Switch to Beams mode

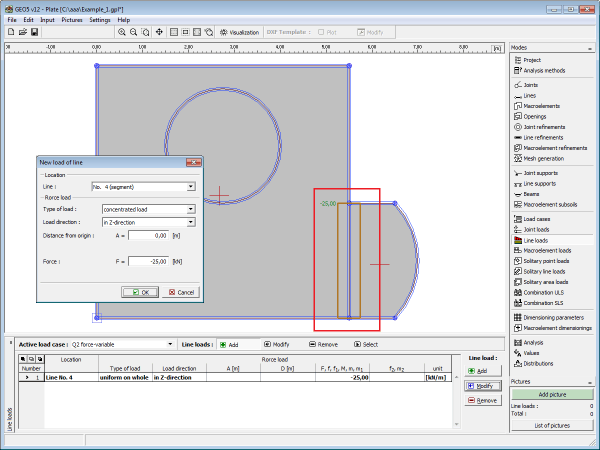pyautogui.click(x=527, y=194)
